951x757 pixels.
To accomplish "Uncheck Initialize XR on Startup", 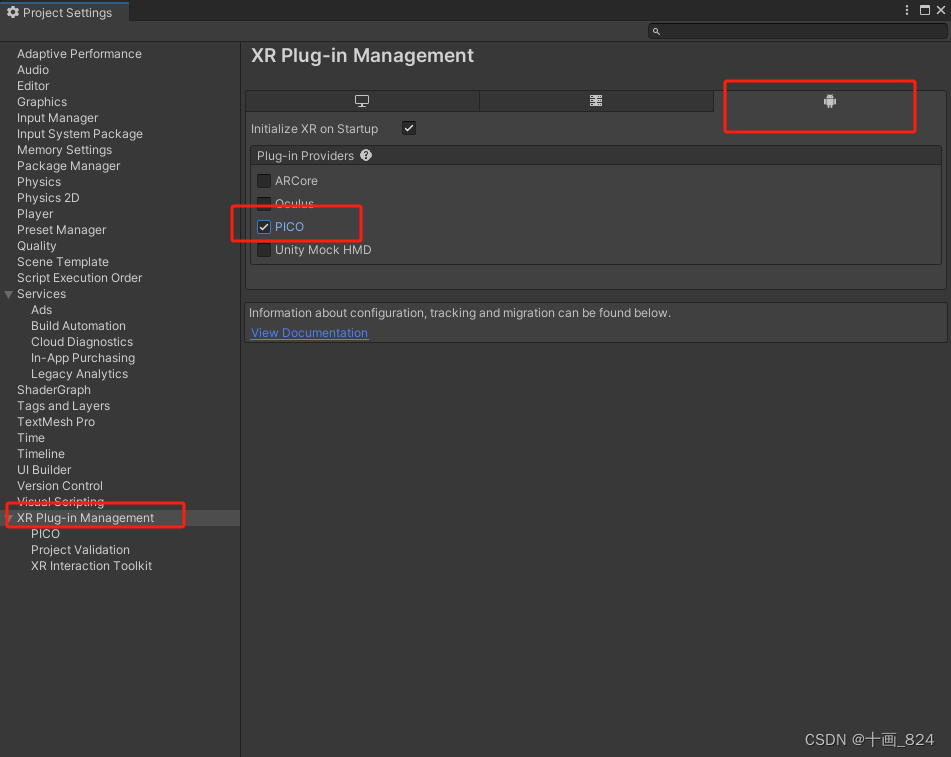I will pos(409,128).
